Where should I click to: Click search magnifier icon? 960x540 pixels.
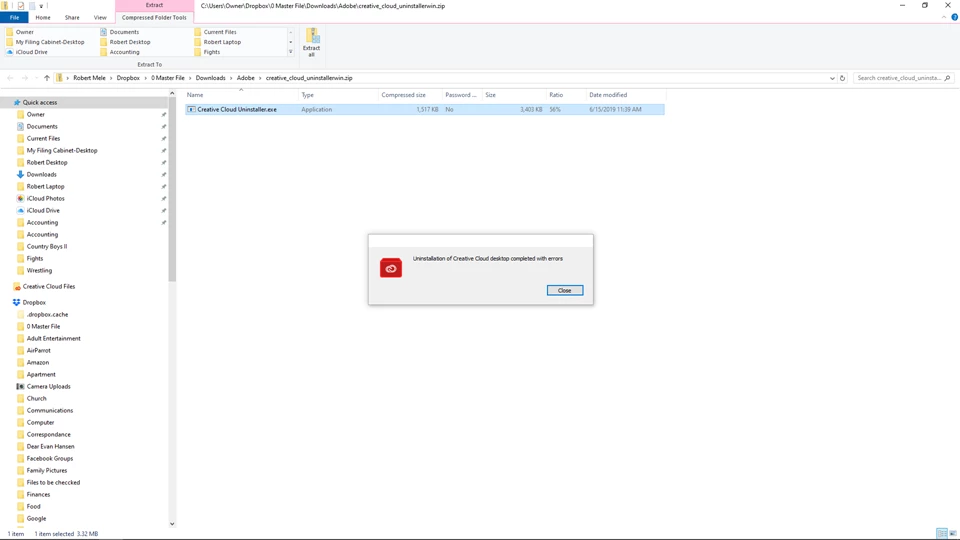[947, 78]
